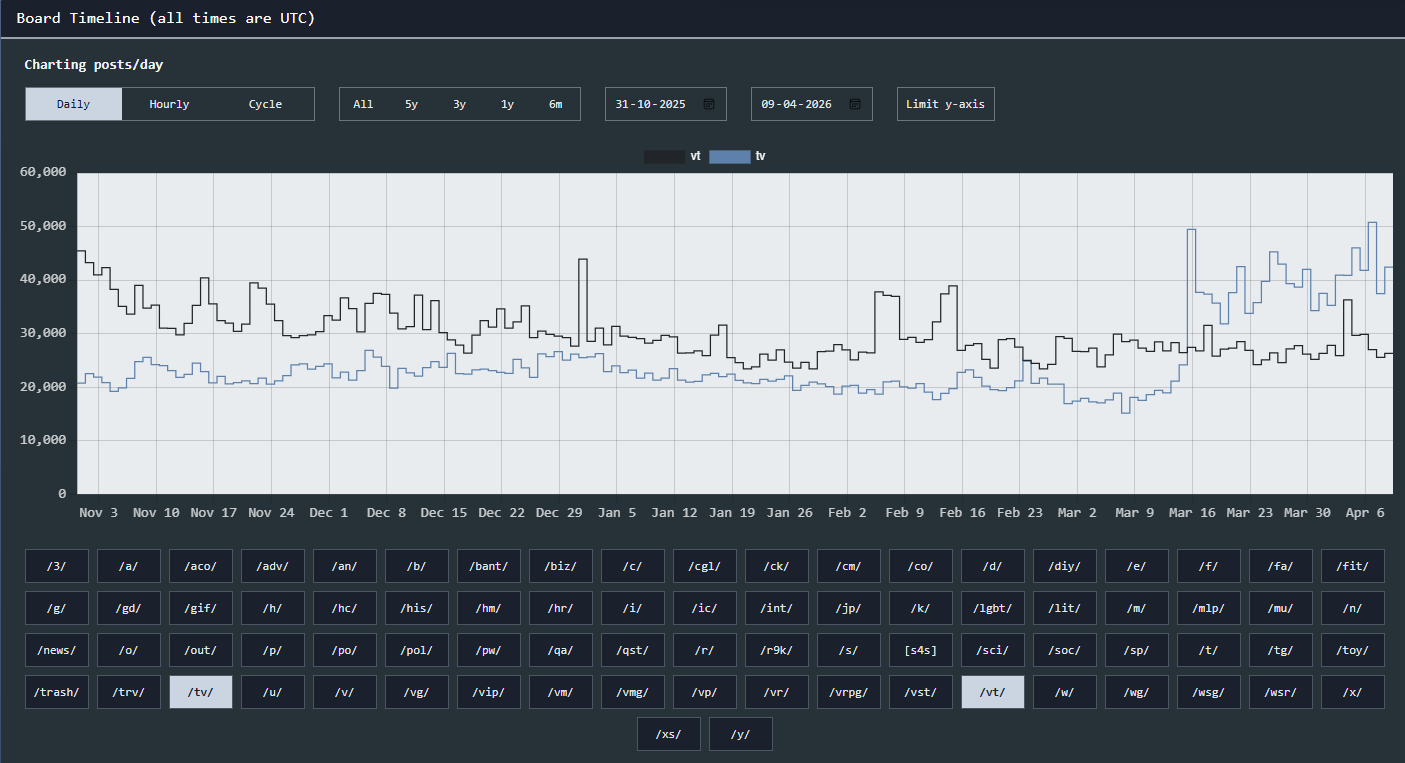Toggle the /vip/ board
This screenshot has height=763, width=1405.
[489, 692]
